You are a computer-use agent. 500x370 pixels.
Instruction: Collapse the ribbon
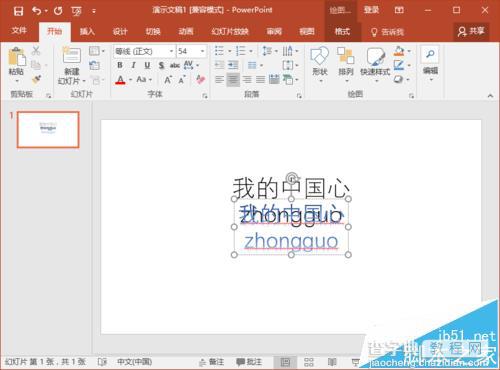tap(490, 96)
